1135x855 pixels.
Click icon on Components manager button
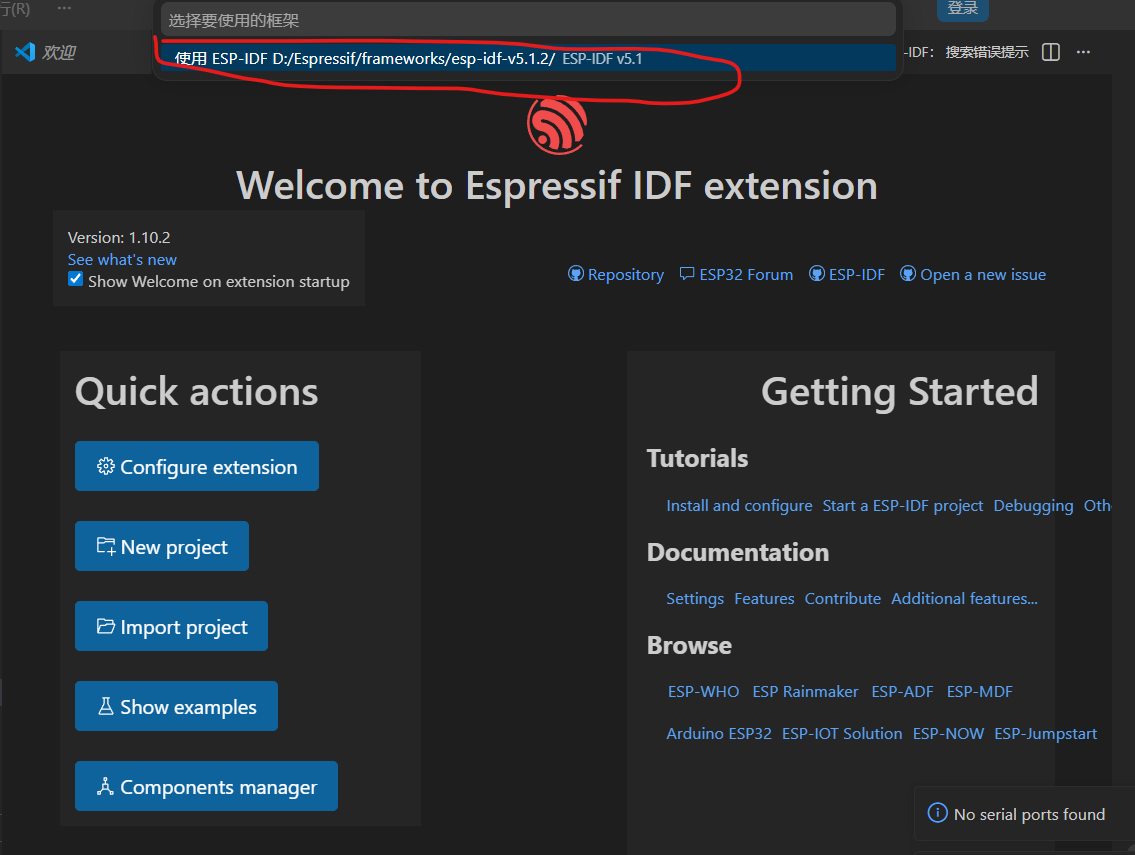[106, 786]
